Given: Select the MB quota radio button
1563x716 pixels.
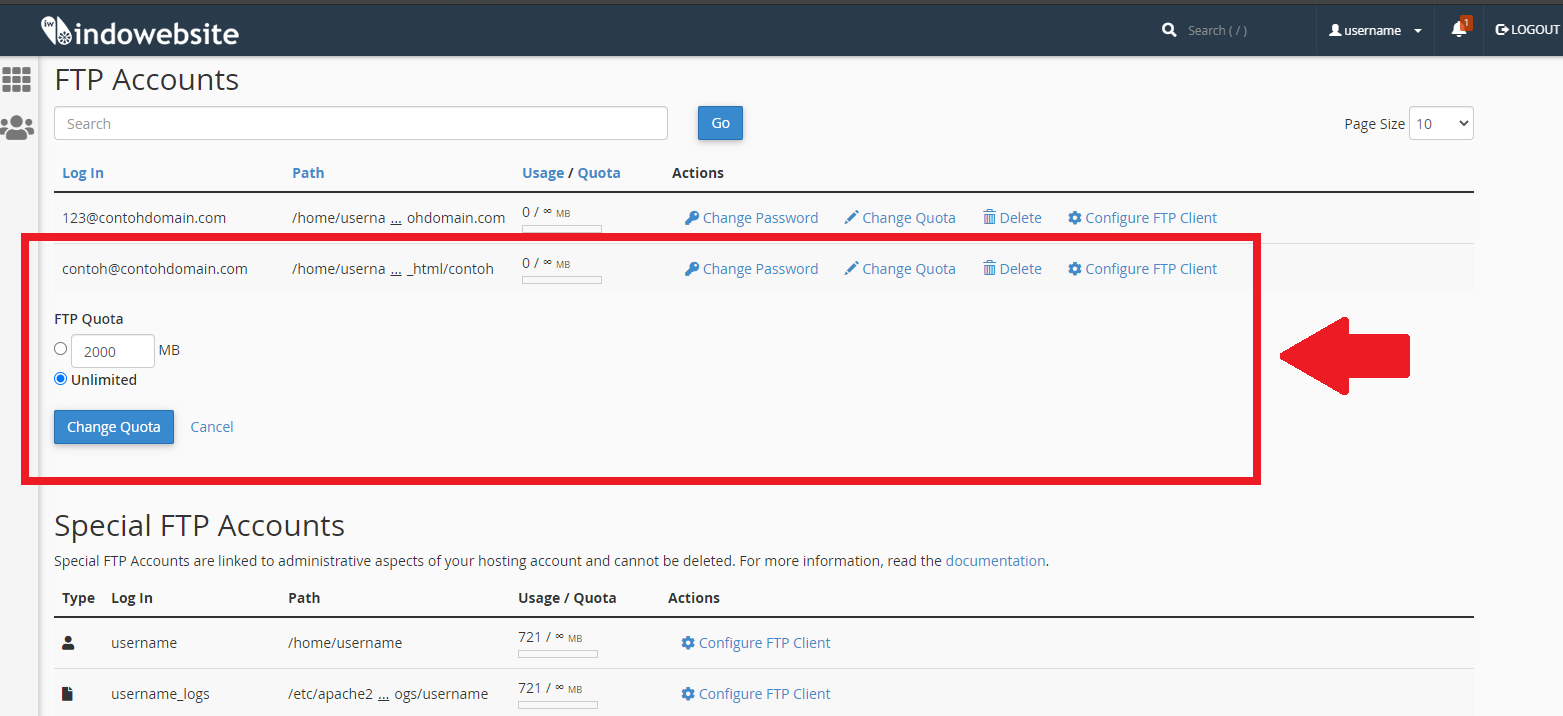Looking at the screenshot, I should pos(61,349).
